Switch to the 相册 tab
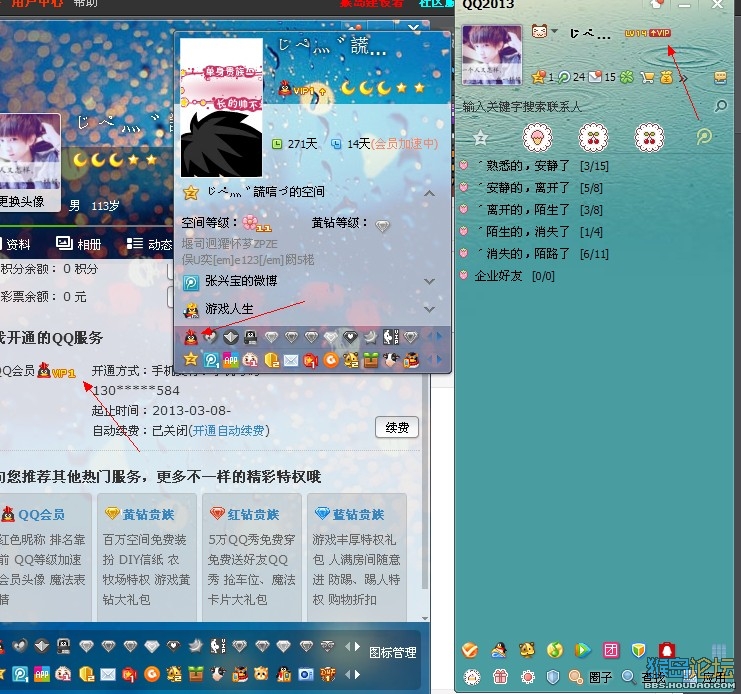Screen dimensions: 741x694 (78, 244)
